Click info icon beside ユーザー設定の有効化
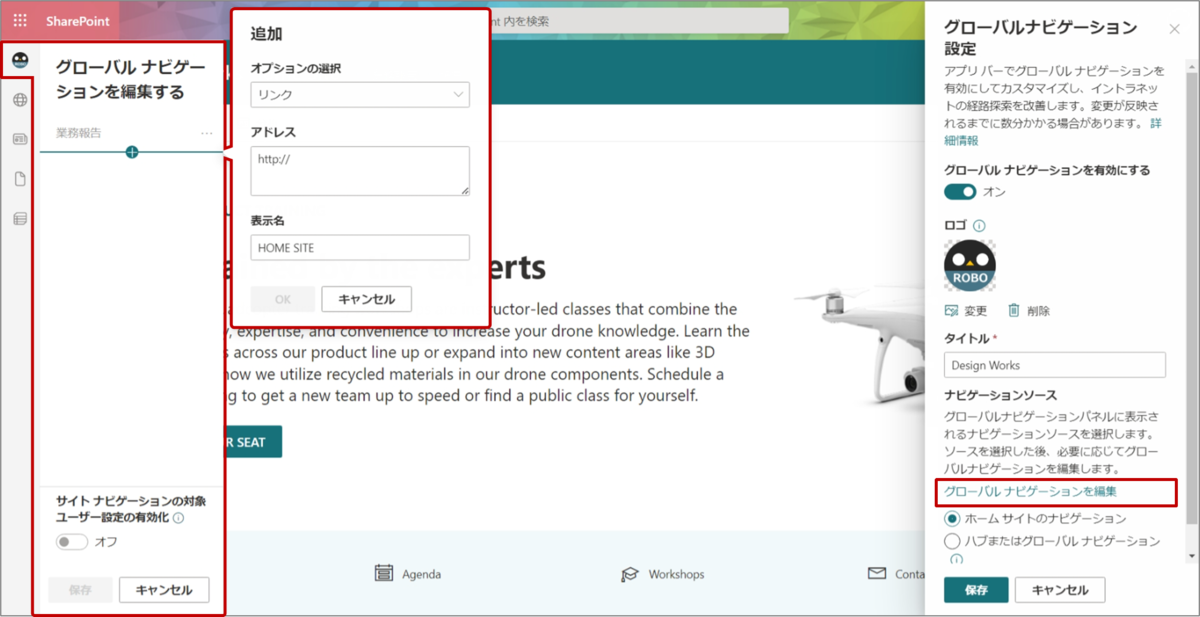Viewport: 1200px width, 617px height. coord(178,518)
